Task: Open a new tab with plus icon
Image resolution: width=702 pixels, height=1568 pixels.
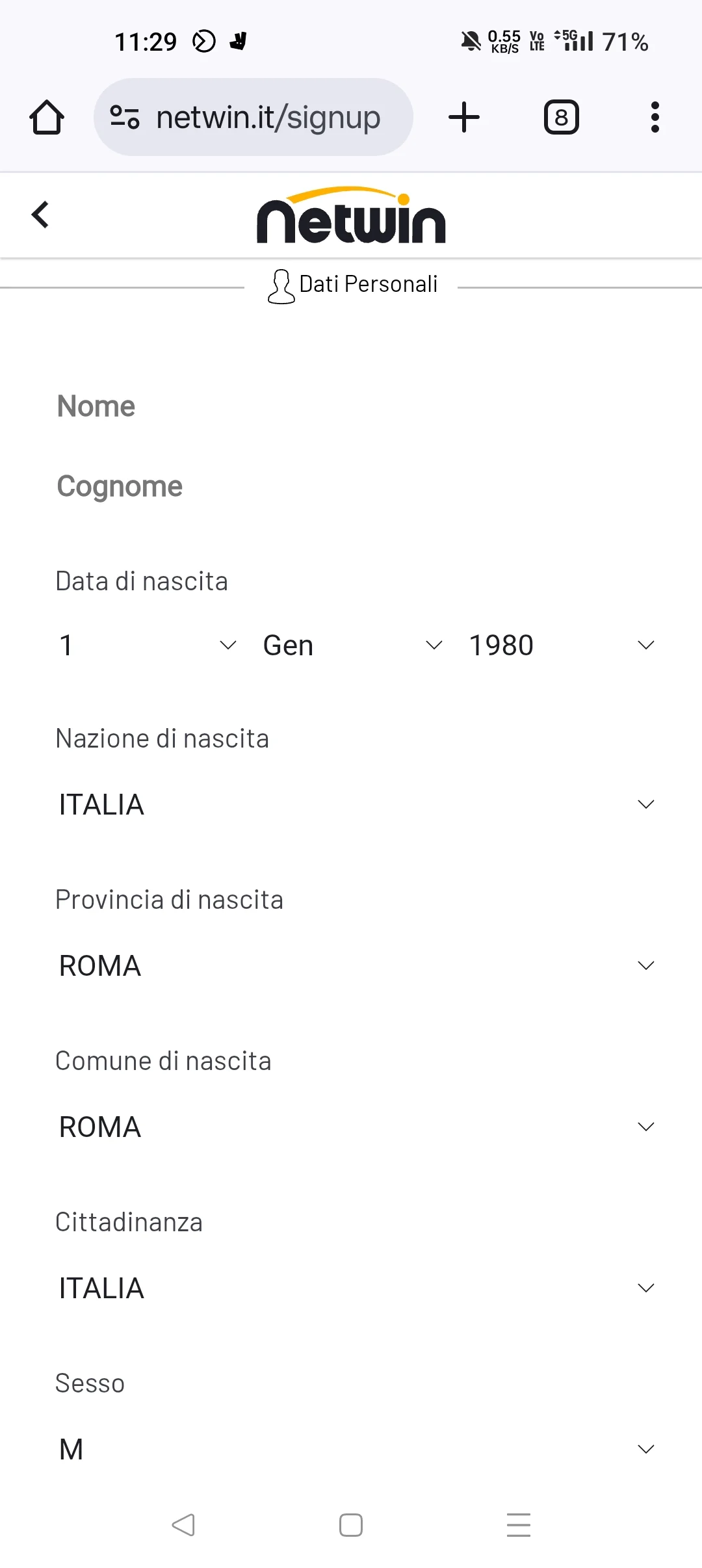Action: [x=464, y=117]
